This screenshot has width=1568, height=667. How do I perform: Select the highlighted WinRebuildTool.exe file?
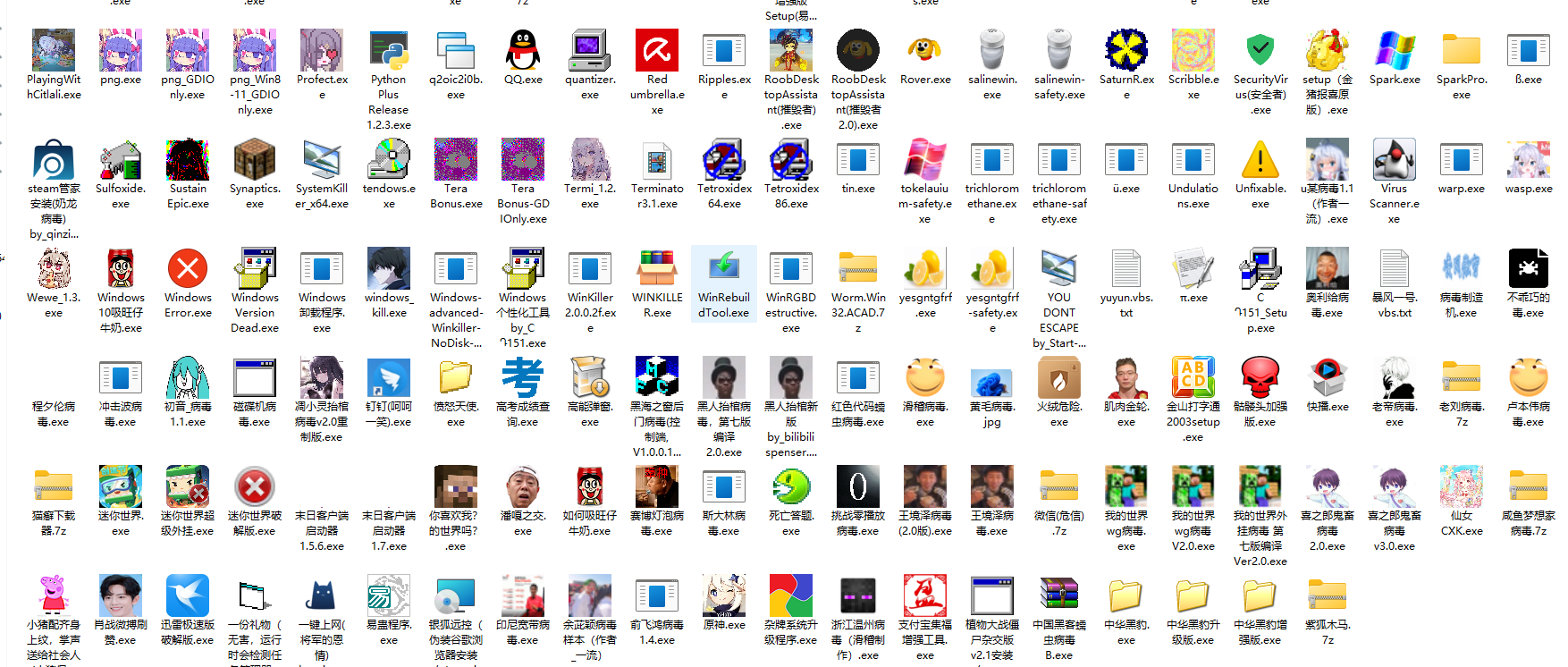tap(724, 269)
